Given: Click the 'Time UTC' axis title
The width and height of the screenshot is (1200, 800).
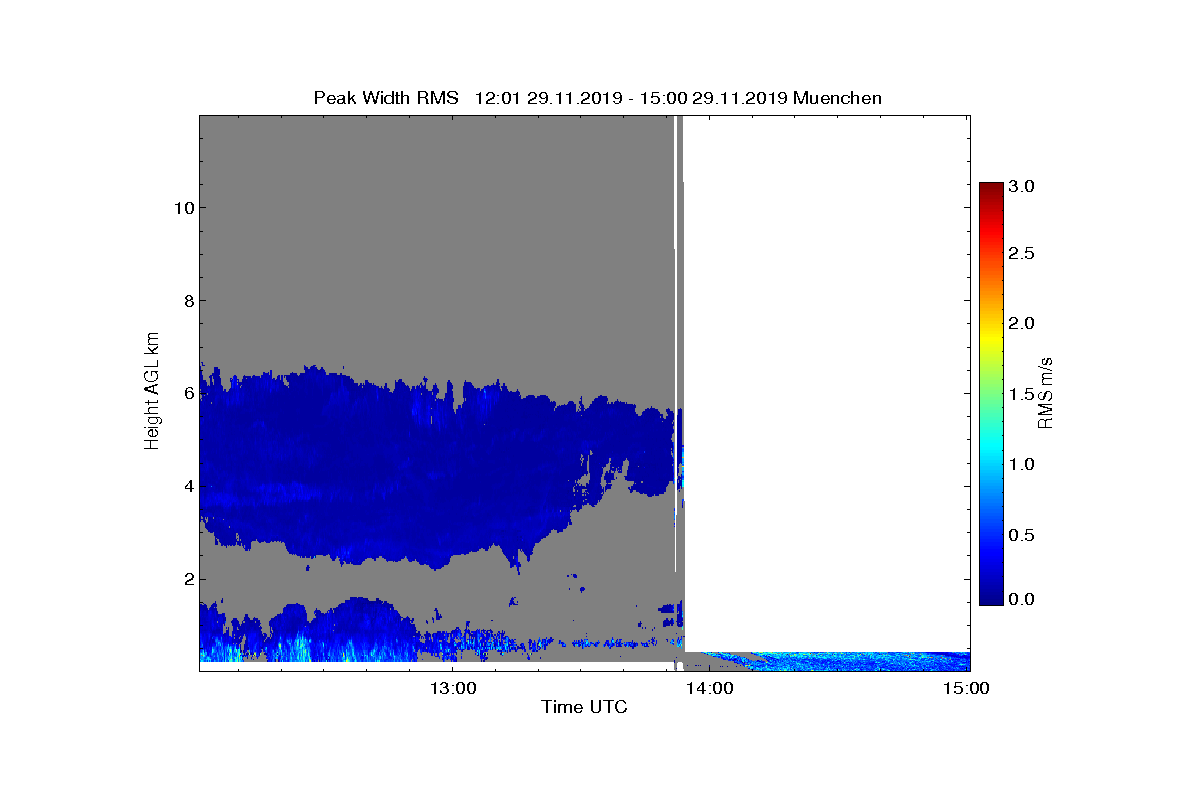Looking at the screenshot, I should point(585,707).
